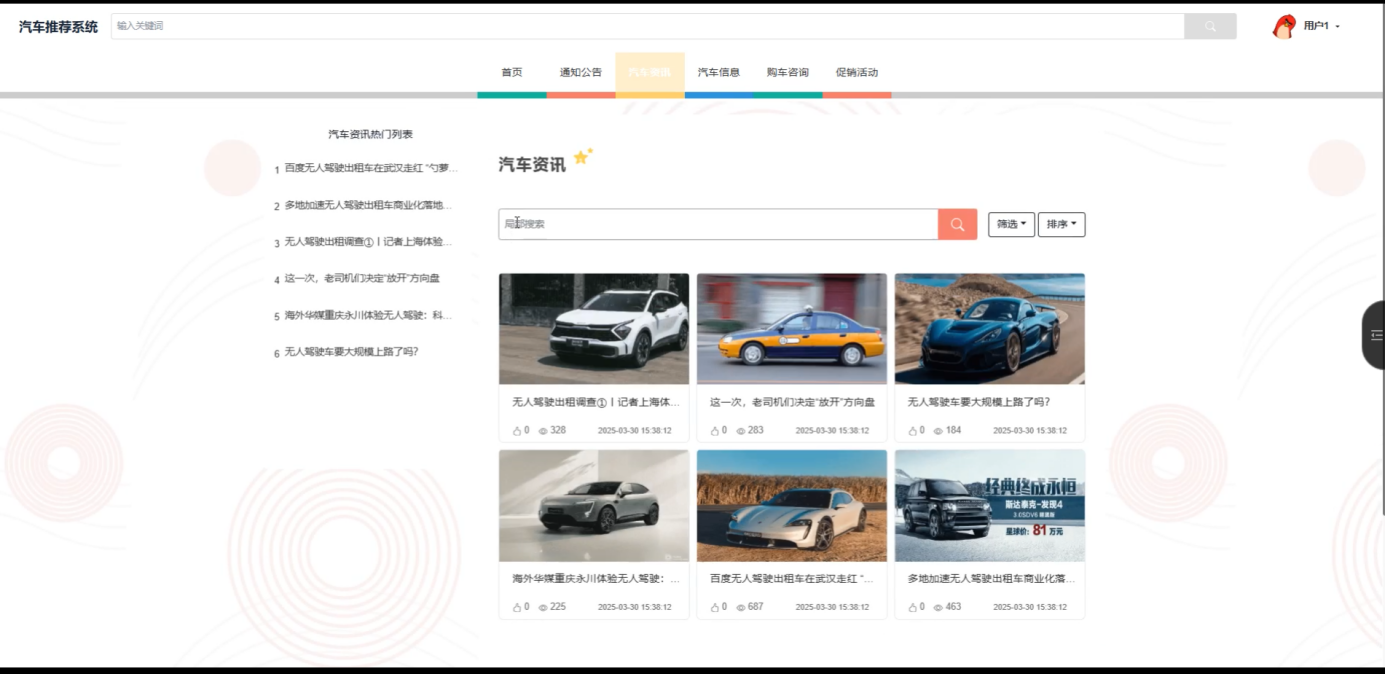1385x674 pixels.
Task: Click the star icon beside 汽车资讯 heading
Action: tap(582, 156)
